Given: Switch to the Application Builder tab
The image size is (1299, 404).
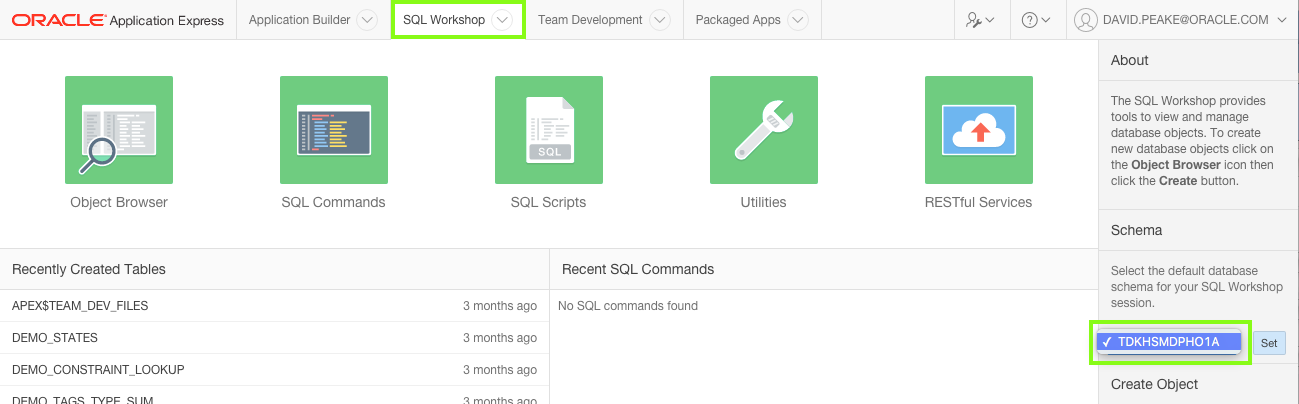Looking at the screenshot, I should pos(299,20).
